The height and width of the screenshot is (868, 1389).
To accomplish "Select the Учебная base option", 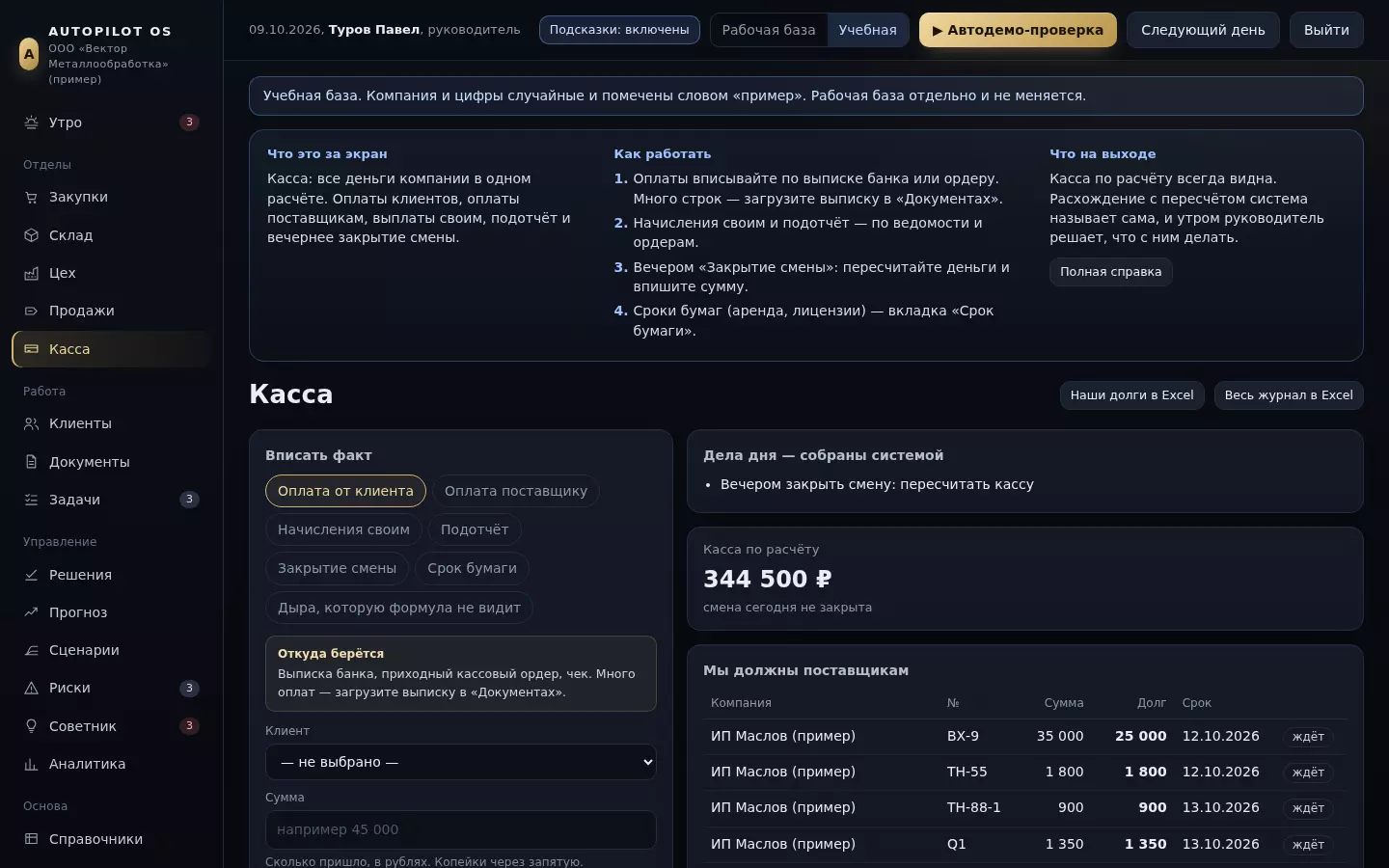I will (867, 30).
